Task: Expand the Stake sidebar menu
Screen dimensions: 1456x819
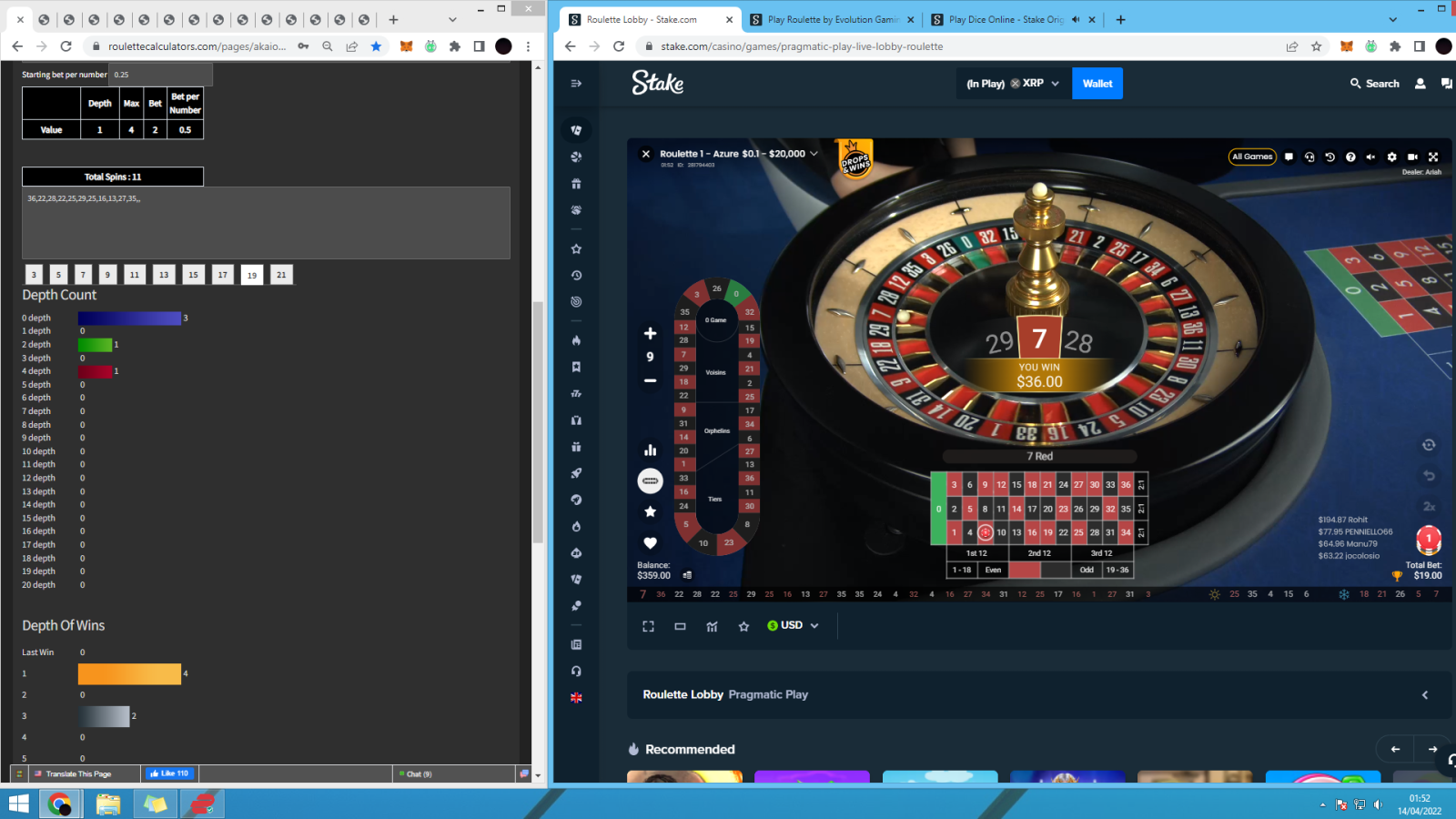Action: (576, 84)
